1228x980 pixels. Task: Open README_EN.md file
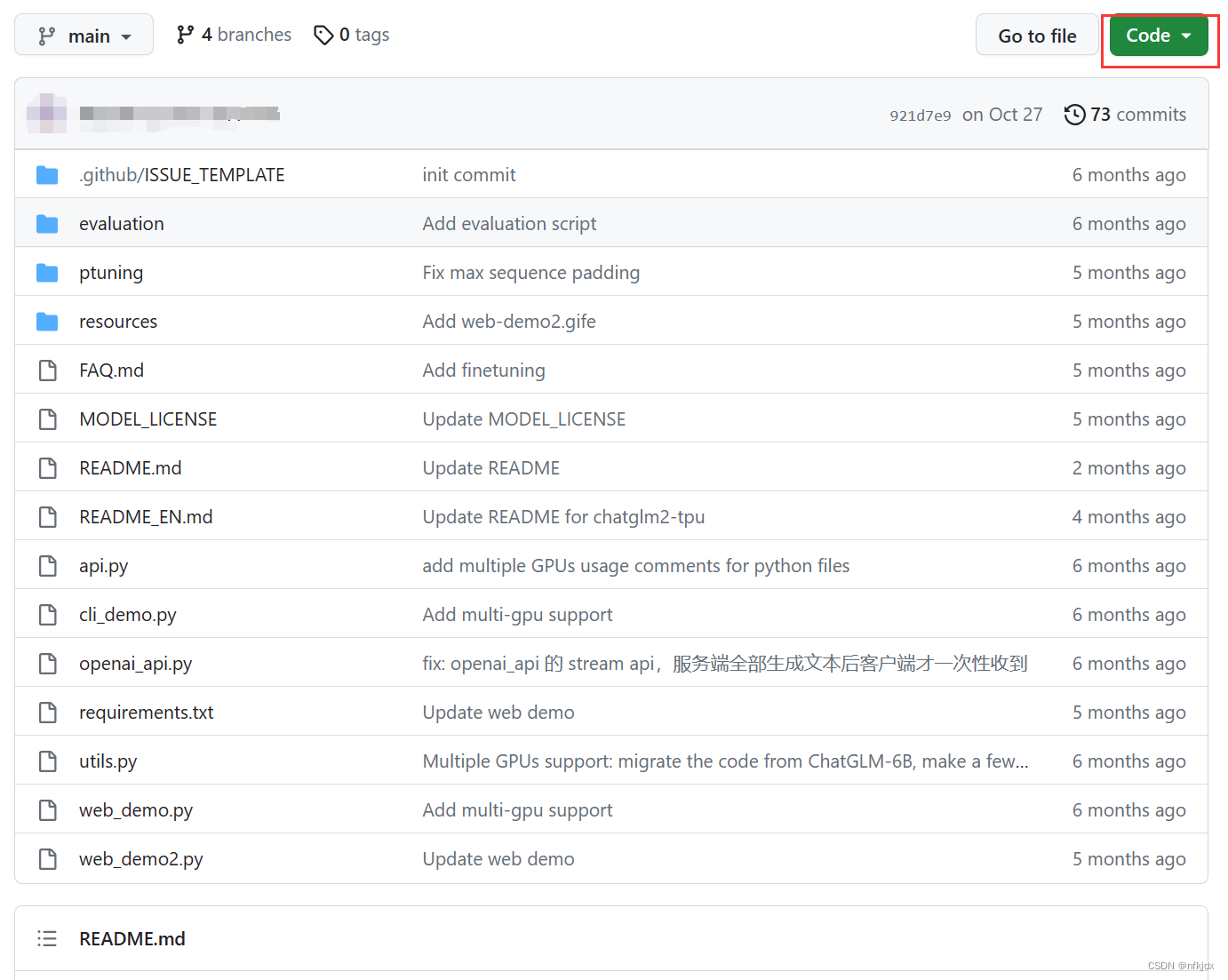146,517
